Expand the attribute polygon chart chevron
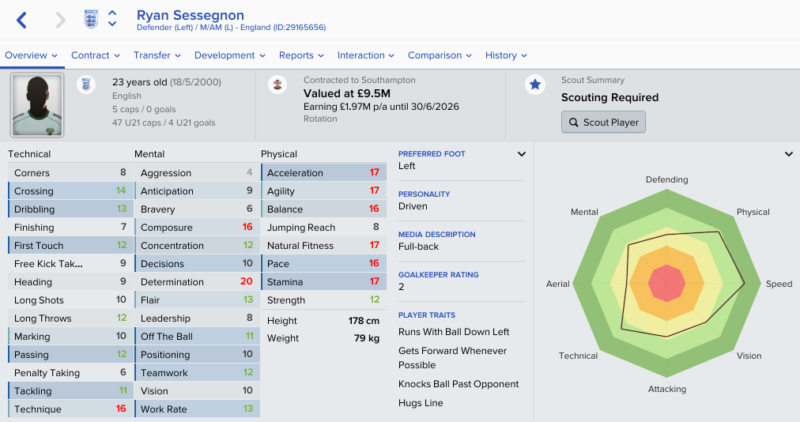The width and height of the screenshot is (800, 422). click(x=789, y=154)
